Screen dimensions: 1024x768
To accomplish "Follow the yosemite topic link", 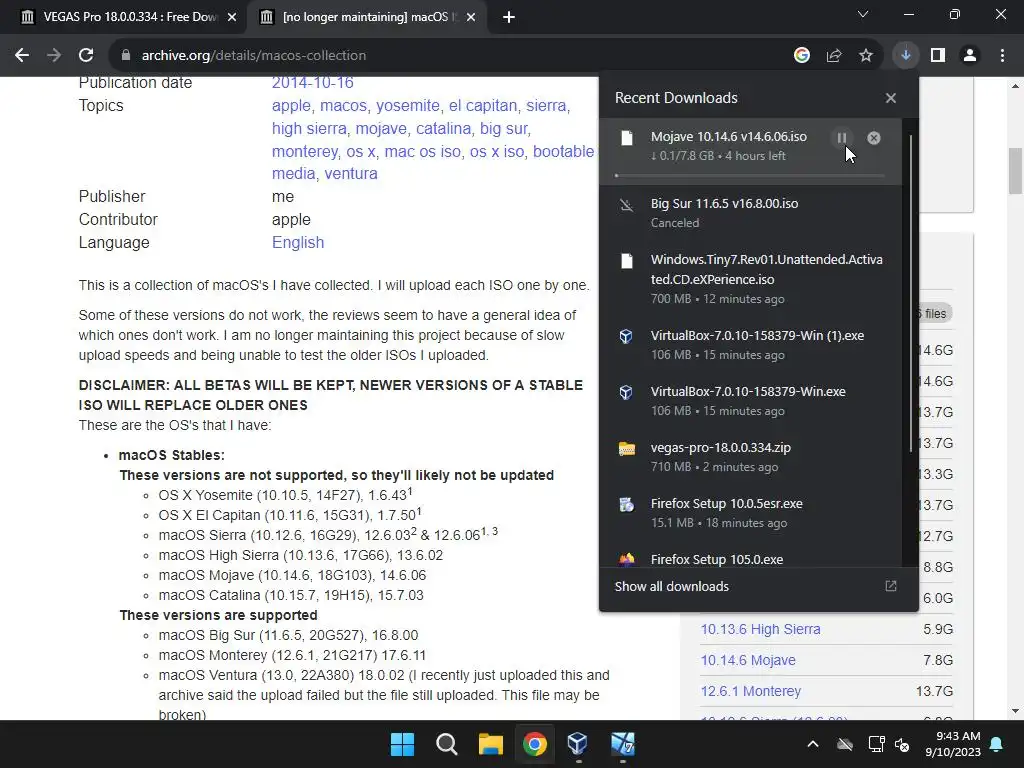I will [x=408, y=106].
